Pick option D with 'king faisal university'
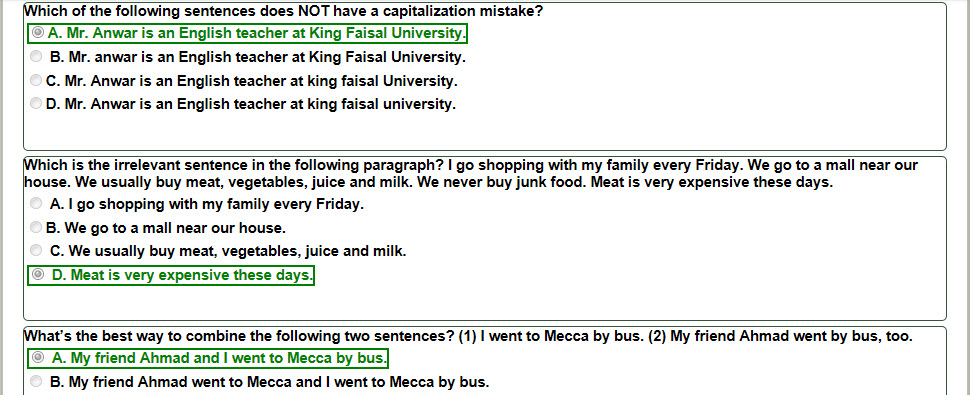Screen dimensions: 970x395 [36, 103]
